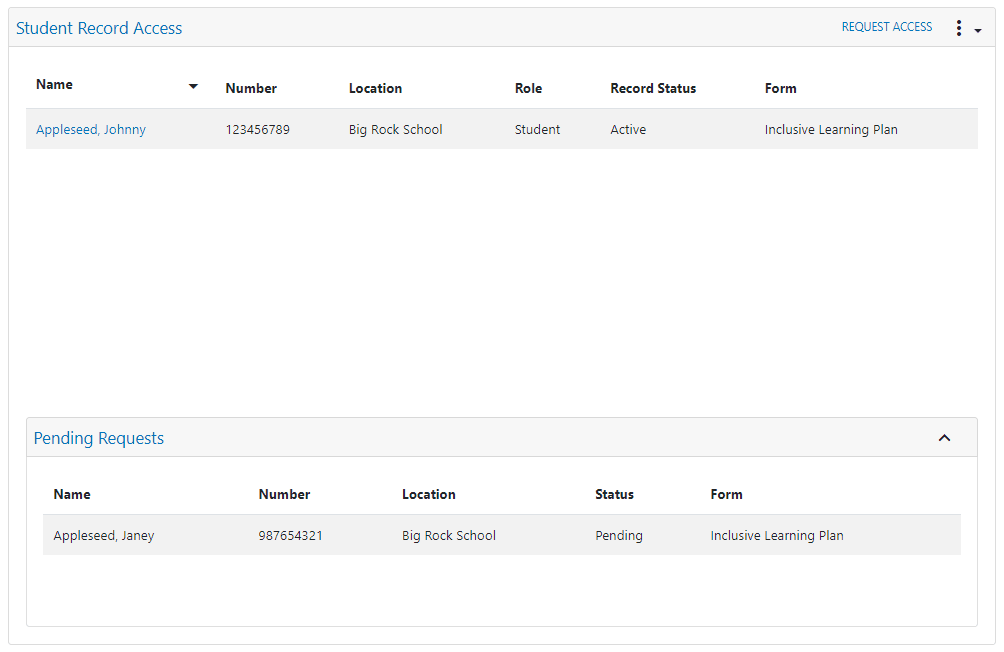Viewport: 1004px width, 652px height.
Task: Sort by Name using the arrow
Action: coord(193,86)
